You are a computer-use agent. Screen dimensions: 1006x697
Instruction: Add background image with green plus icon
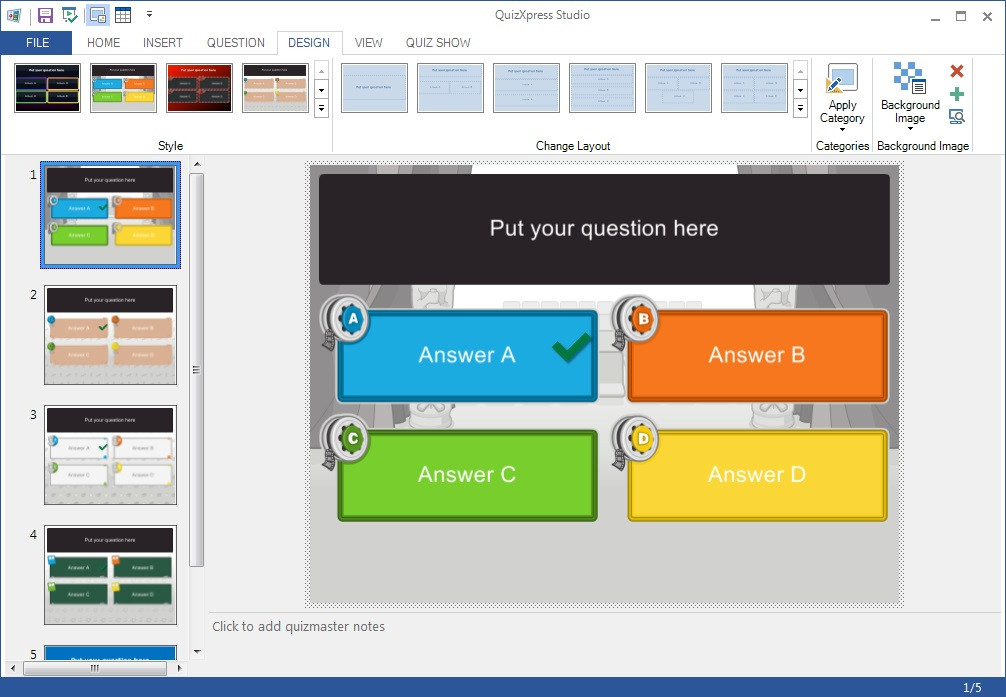pos(957,94)
